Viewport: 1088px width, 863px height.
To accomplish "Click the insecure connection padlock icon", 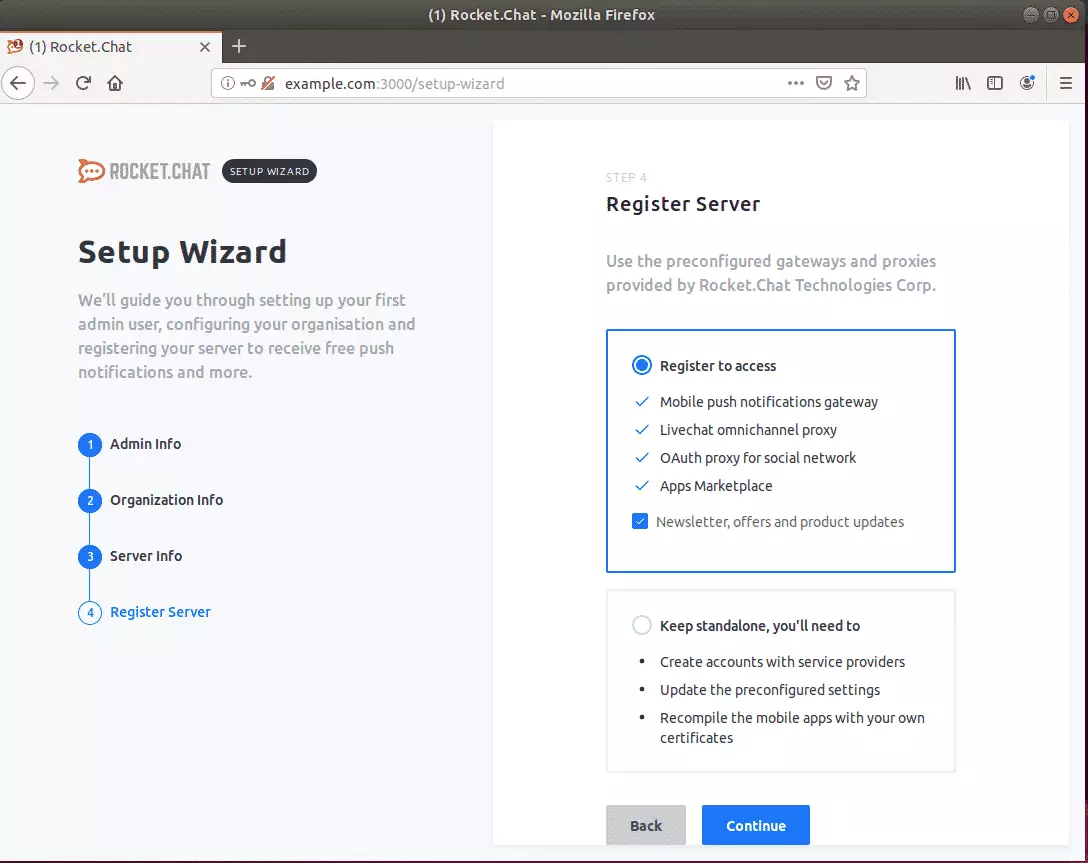I will click(x=269, y=83).
